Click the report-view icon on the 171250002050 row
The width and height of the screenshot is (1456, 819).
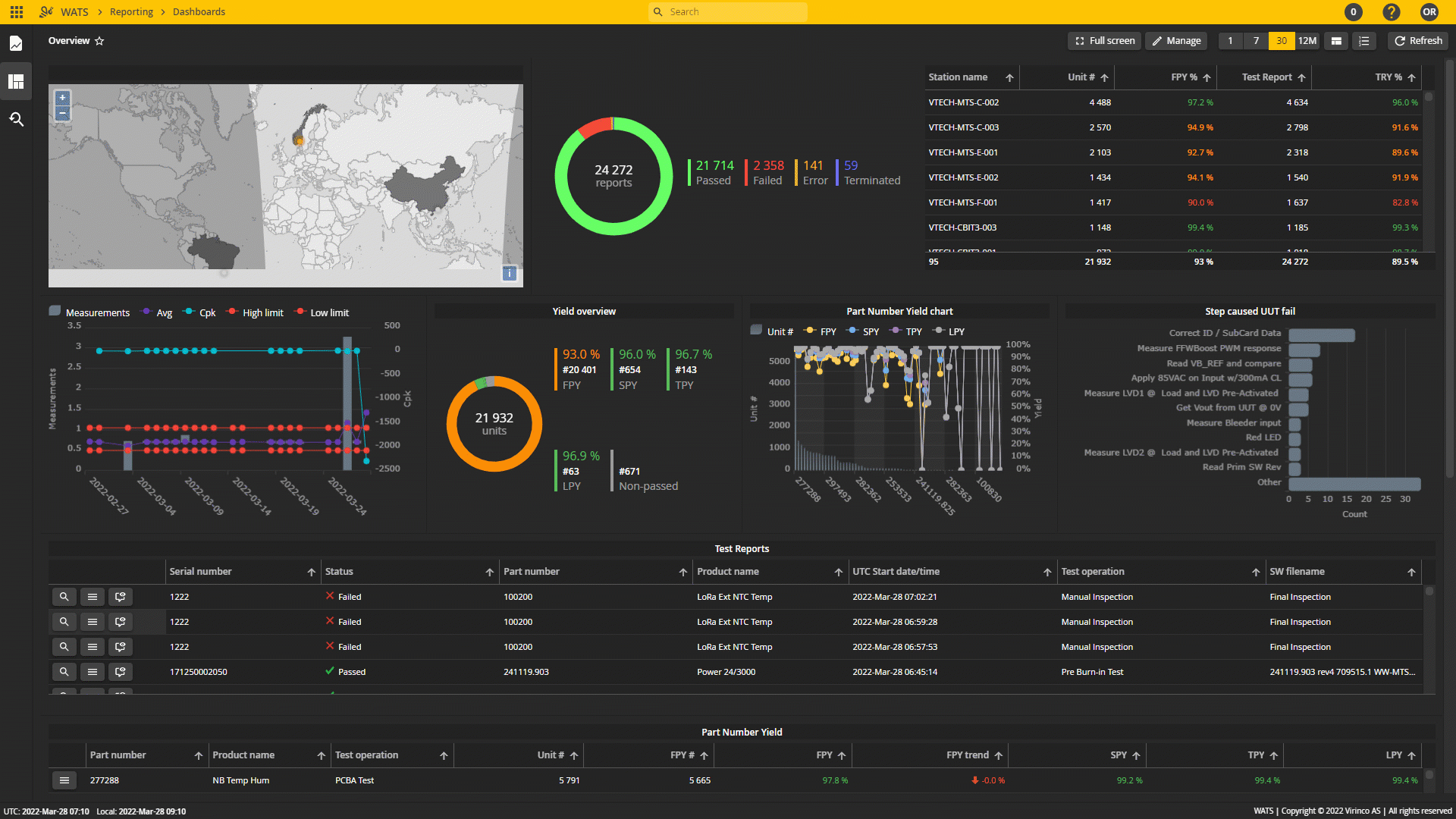[x=121, y=671]
